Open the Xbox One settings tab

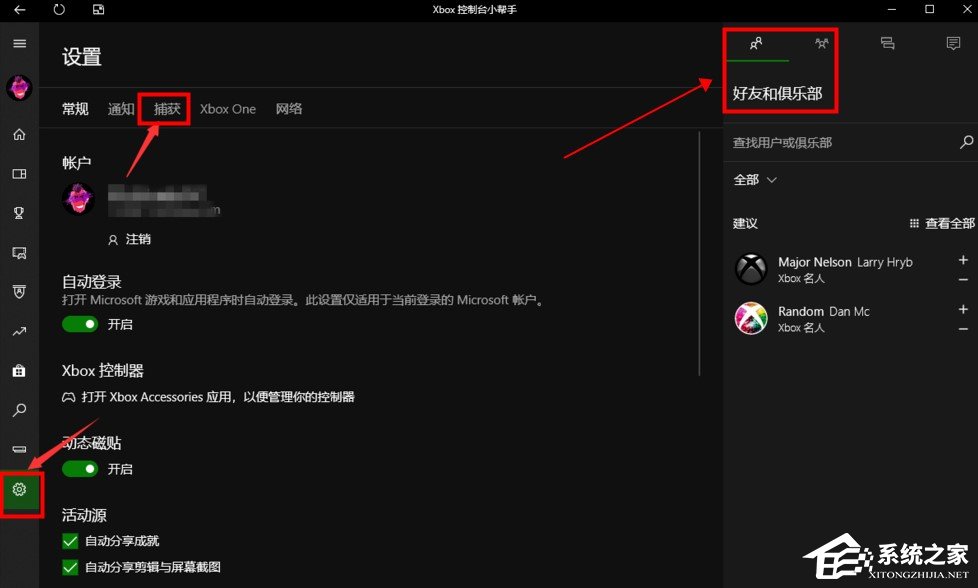click(x=227, y=108)
